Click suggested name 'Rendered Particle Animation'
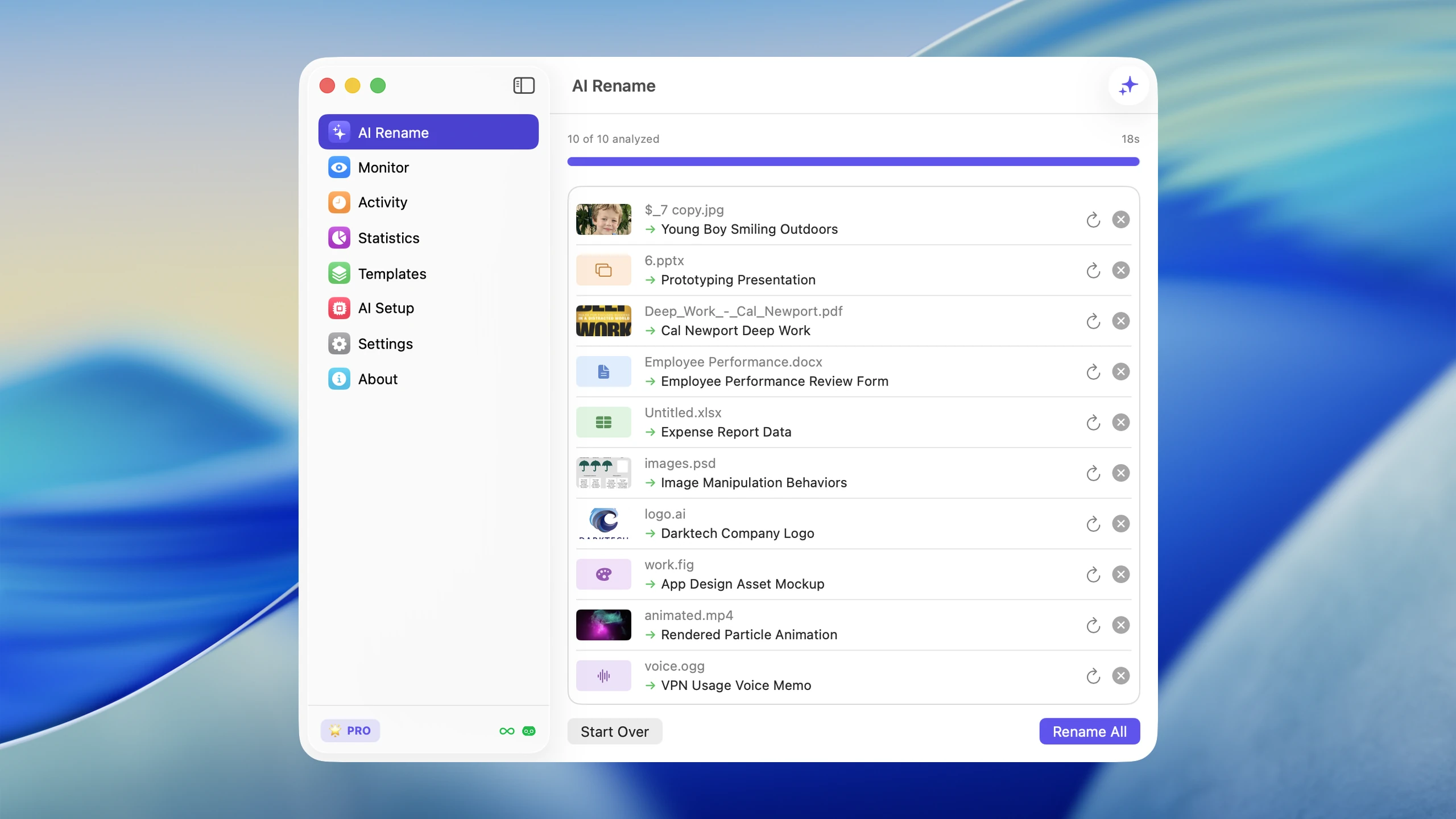Screen dimensions: 1456x819 pos(749,635)
